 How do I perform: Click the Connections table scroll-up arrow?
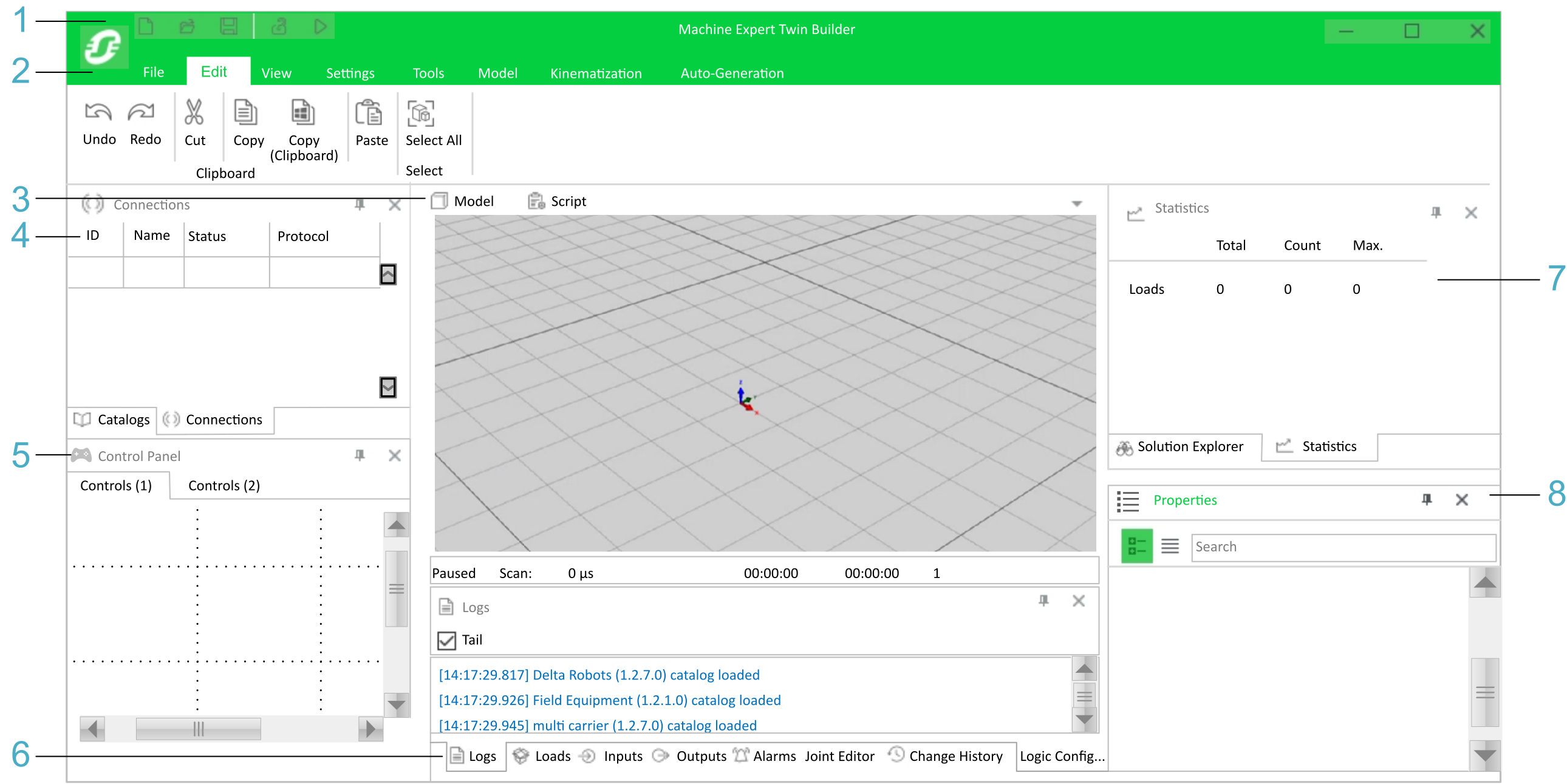pos(388,274)
